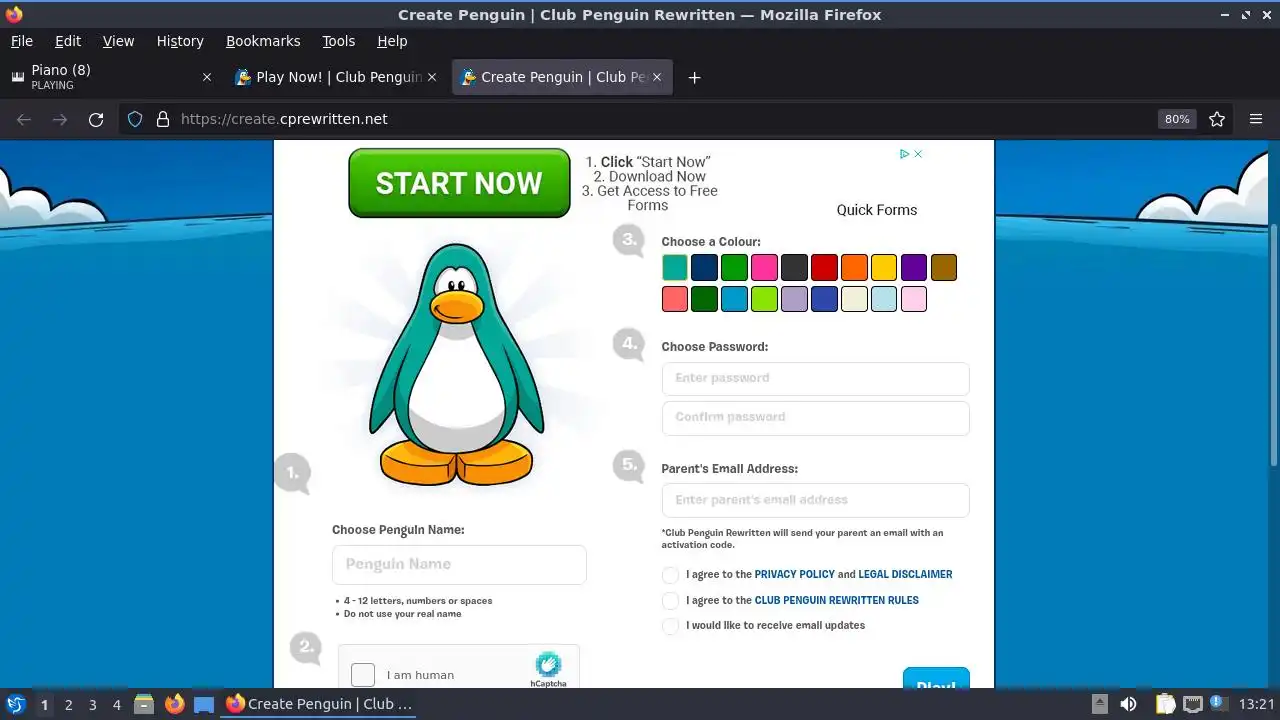Check the 'I am human' captcha box

[363, 675]
